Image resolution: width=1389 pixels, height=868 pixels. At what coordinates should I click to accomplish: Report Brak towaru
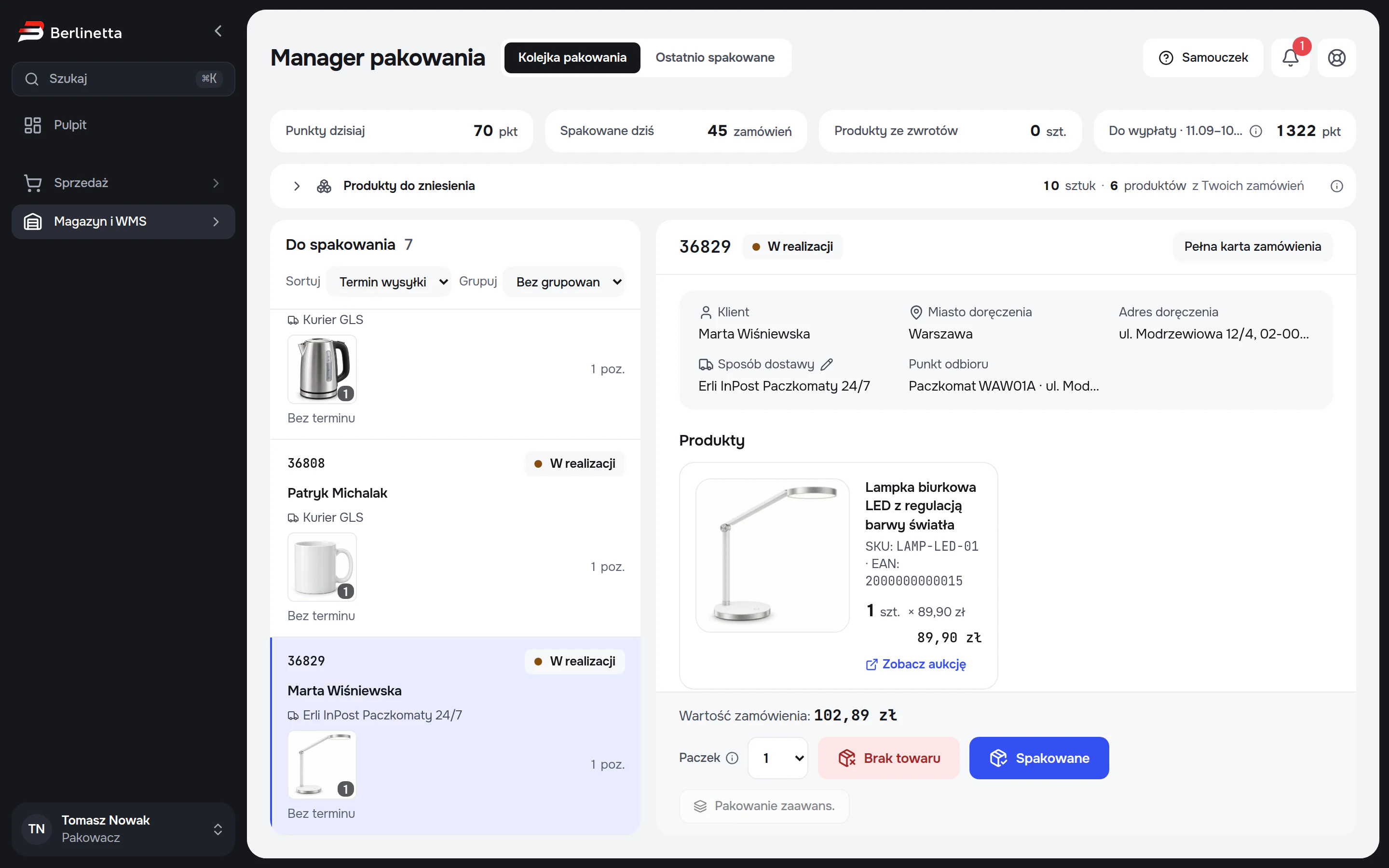point(888,758)
